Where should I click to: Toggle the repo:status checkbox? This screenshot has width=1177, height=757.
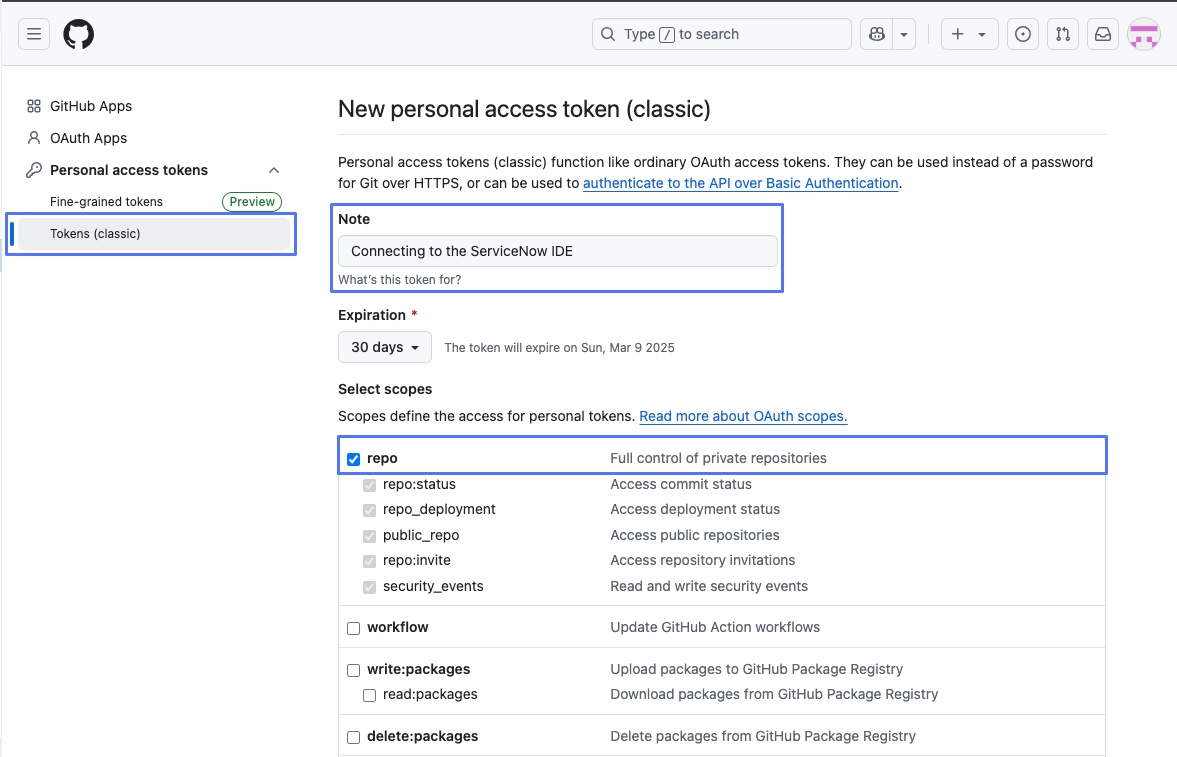(x=369, y=485)
